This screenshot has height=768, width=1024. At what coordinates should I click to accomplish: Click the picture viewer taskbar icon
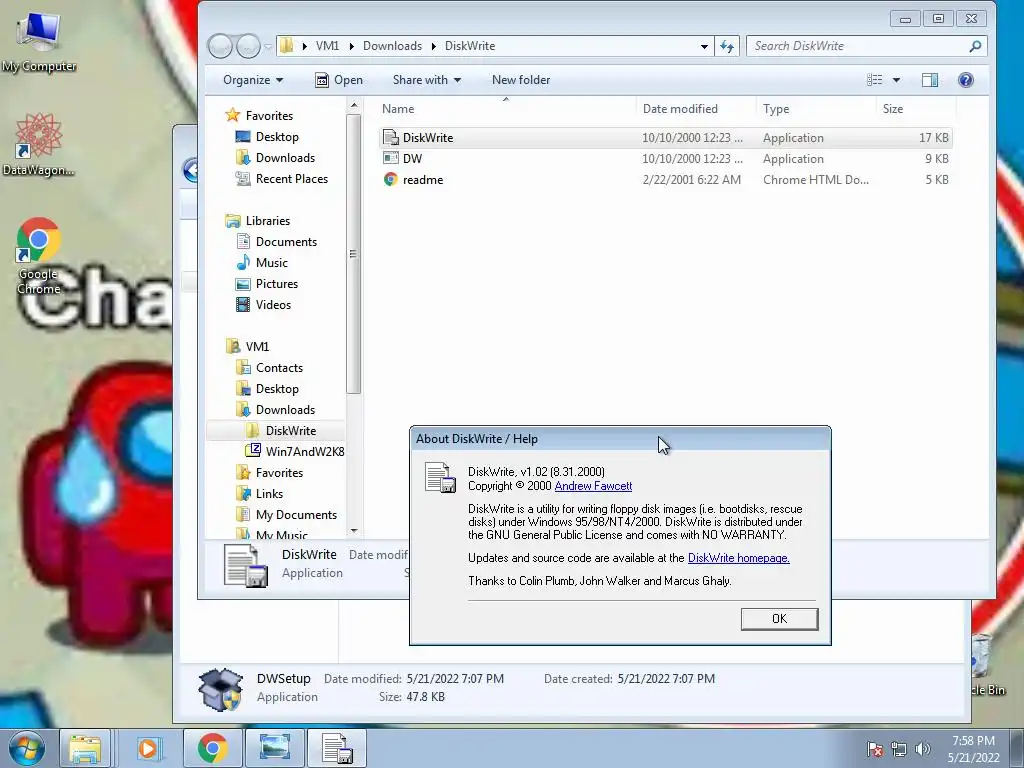point(274,748)
